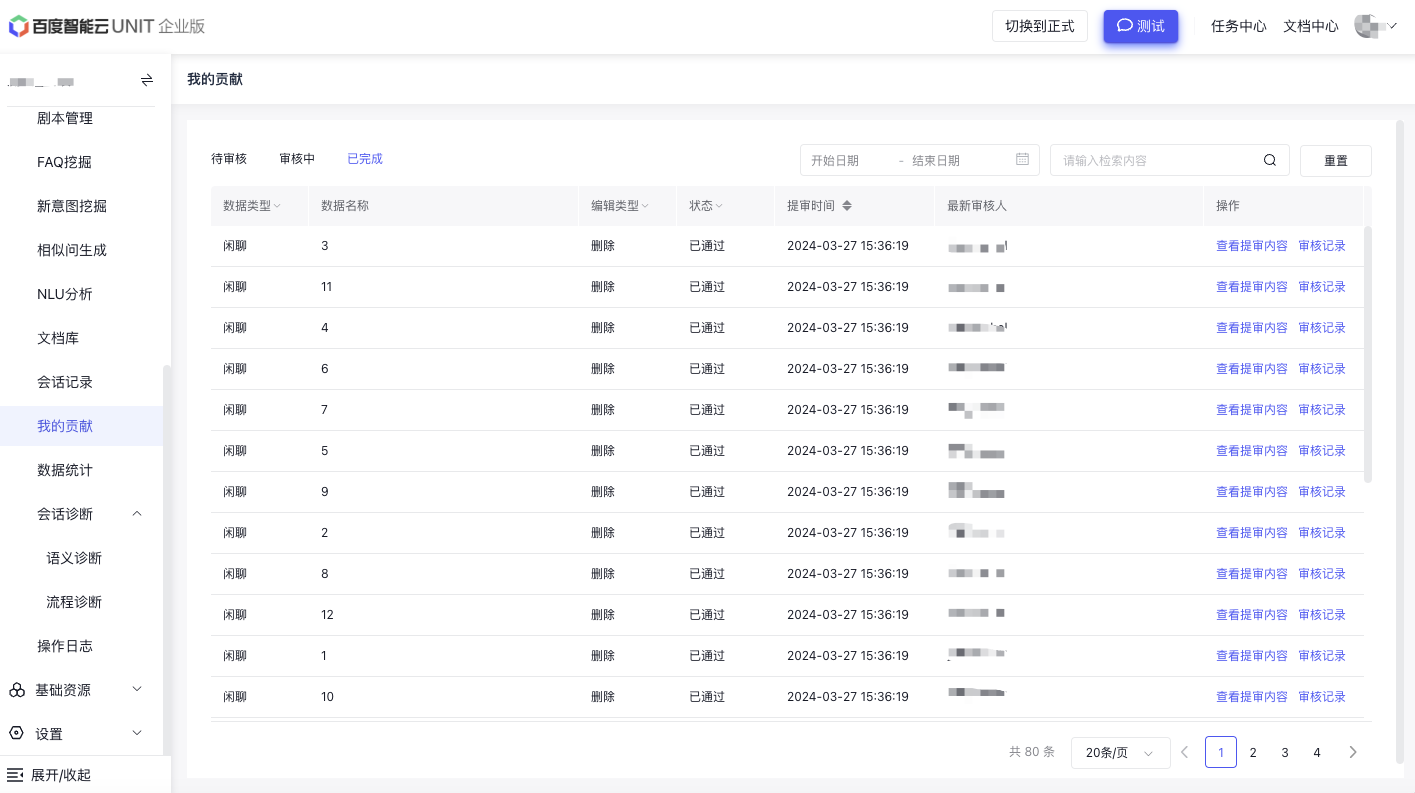Click the sidebar vertical scrollbar
Viewport: 1415px width, 793px height.
[x=167, y=560]
